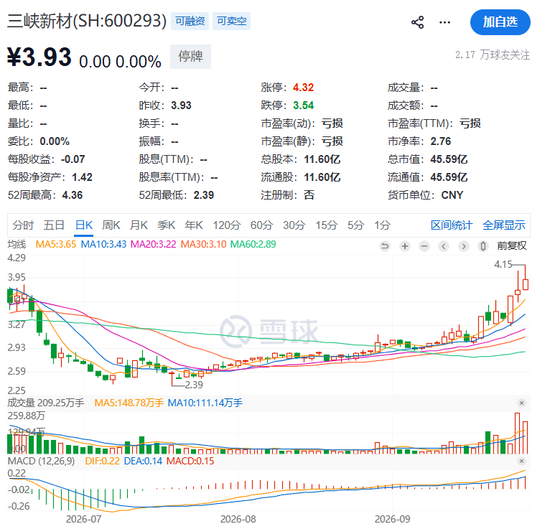Click the MA30:3.10 moving average label
Image resolution: width=550 pixels, height=529 pixels.
[203, 244]
